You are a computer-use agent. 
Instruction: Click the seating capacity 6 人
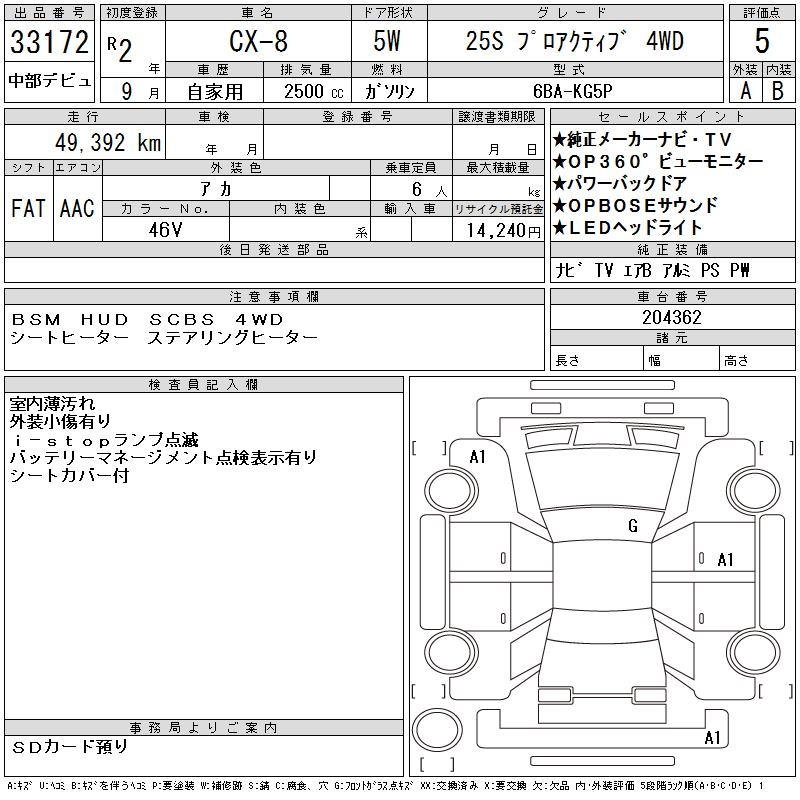(430, 190)
